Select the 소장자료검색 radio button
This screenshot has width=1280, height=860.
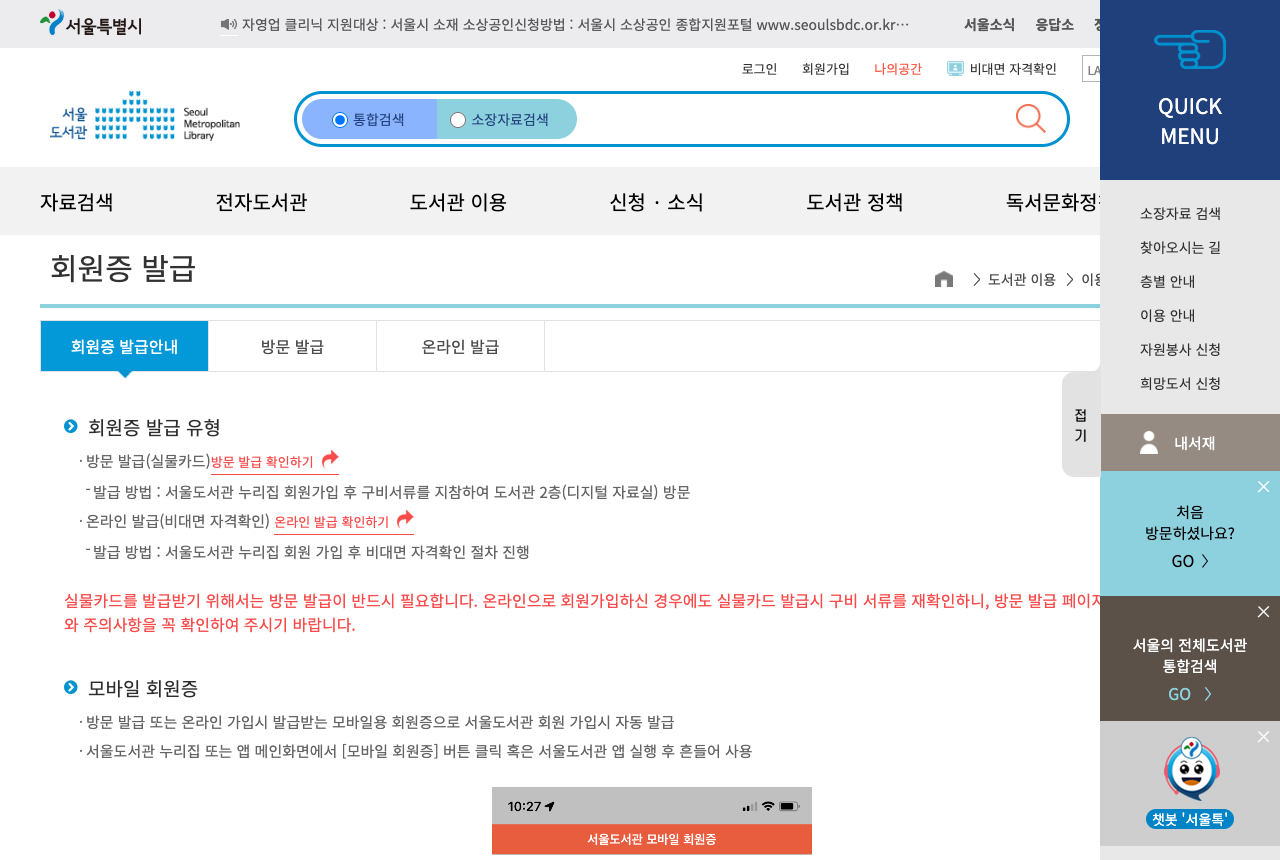pos(458,120)
